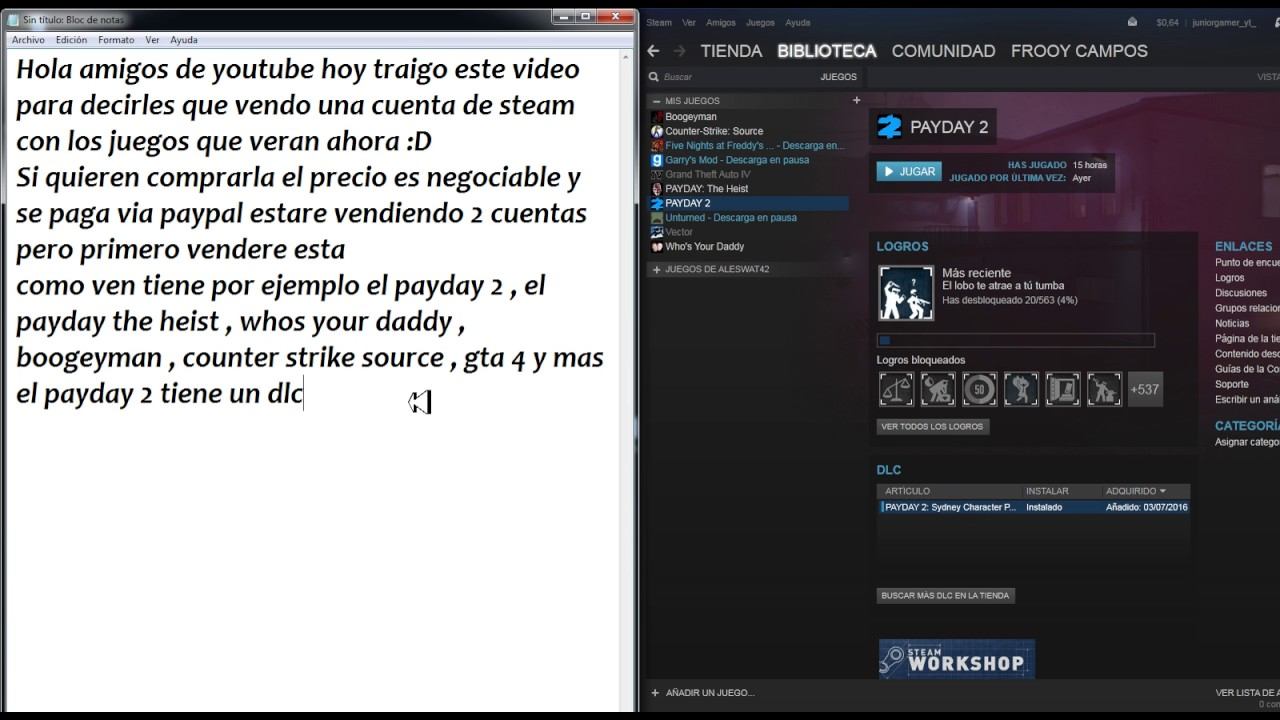
Task: Select PAYDAY 2: Sydney Character Pack DLC row
Action: 1033,507
